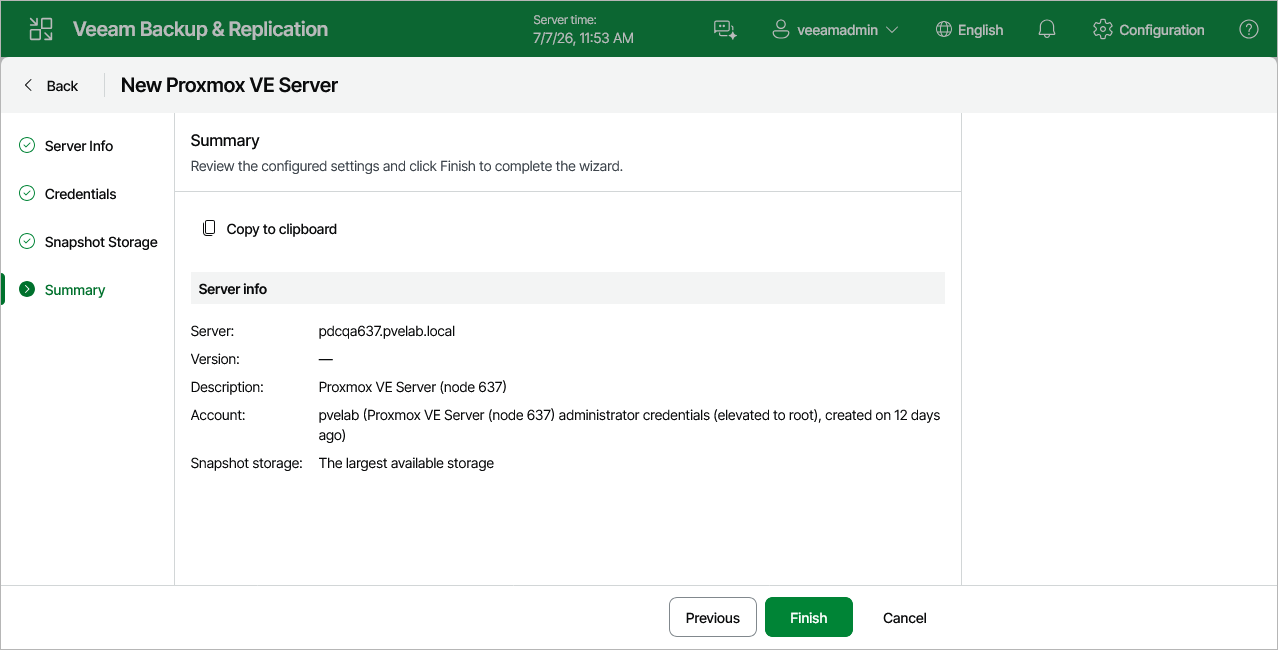Select the Server Info wizard step

[79, 146]
